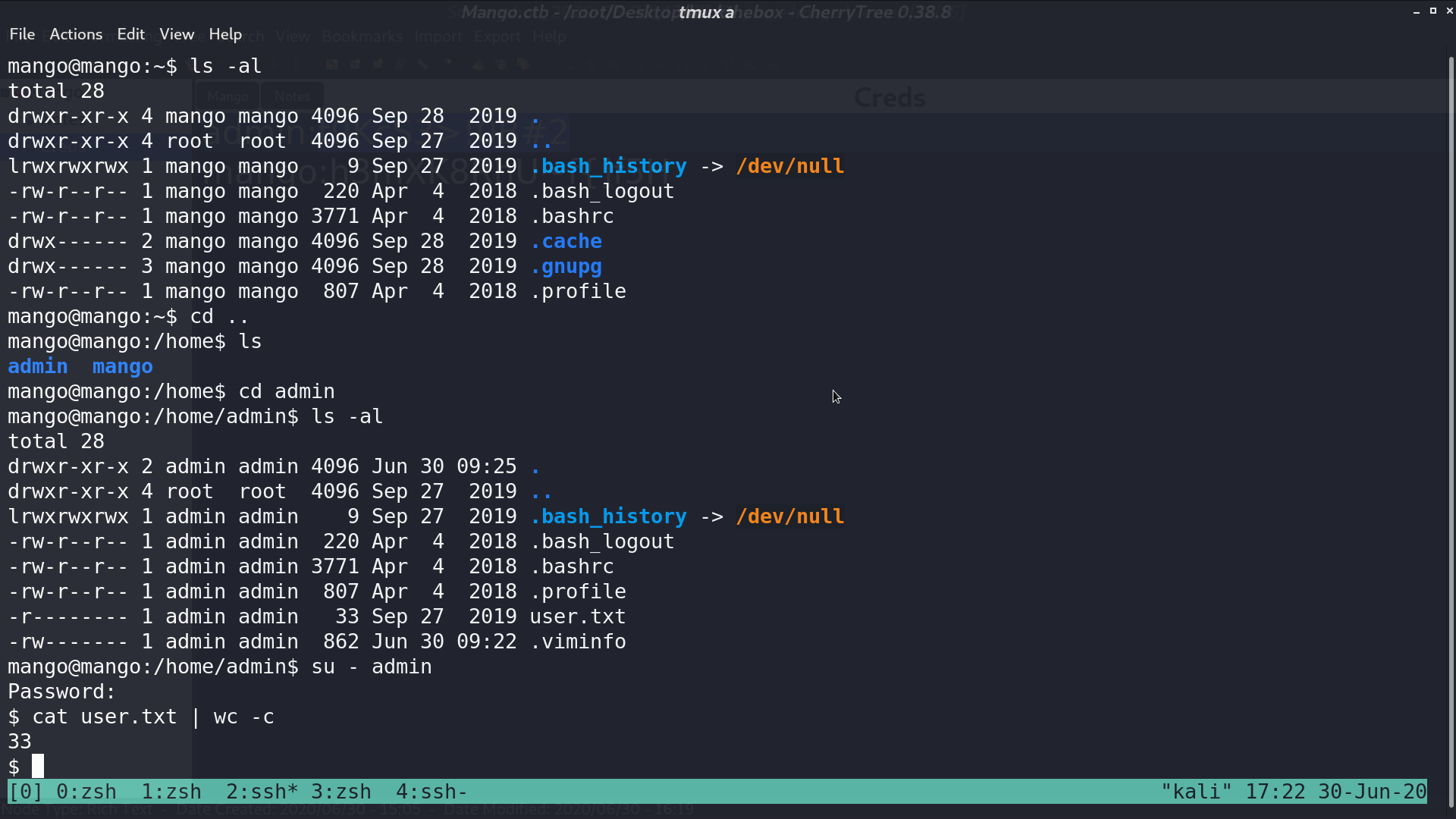
Task: Click the user.txt filename in the listing
Action: click(x=578, y=617)
